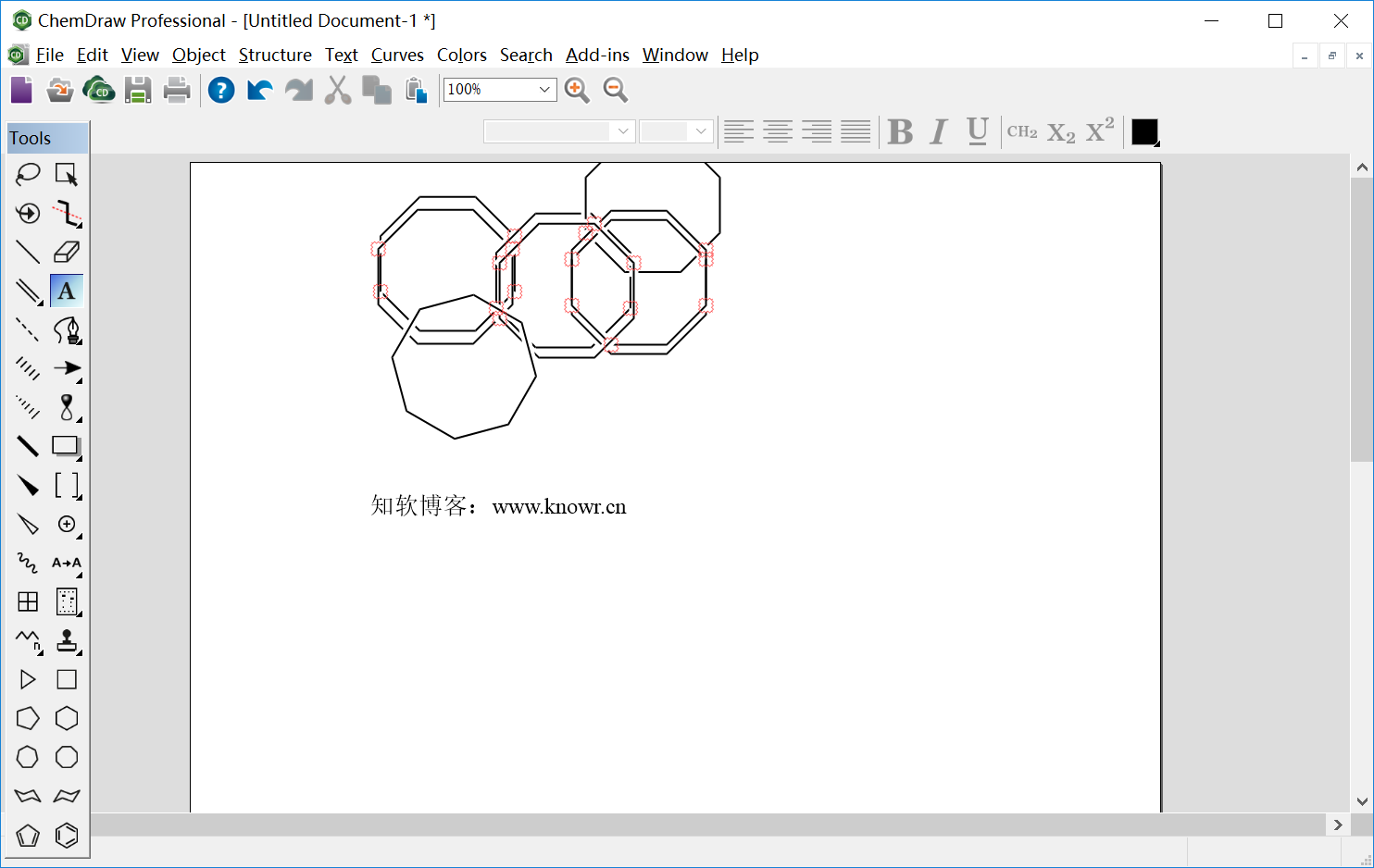
Task: Choose the Structure Perspective rotate tool
Action: click(x=28, y=213)
